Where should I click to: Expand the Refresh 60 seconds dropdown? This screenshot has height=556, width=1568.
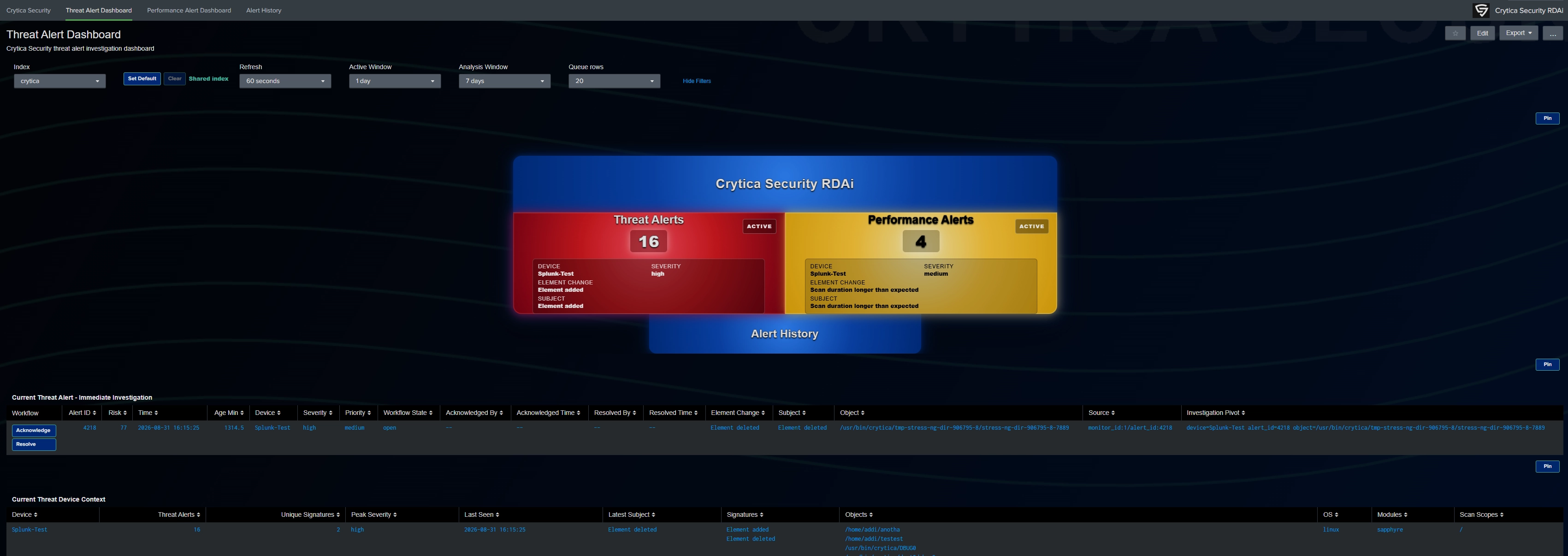pyautogui.click(x=285, y=81)
